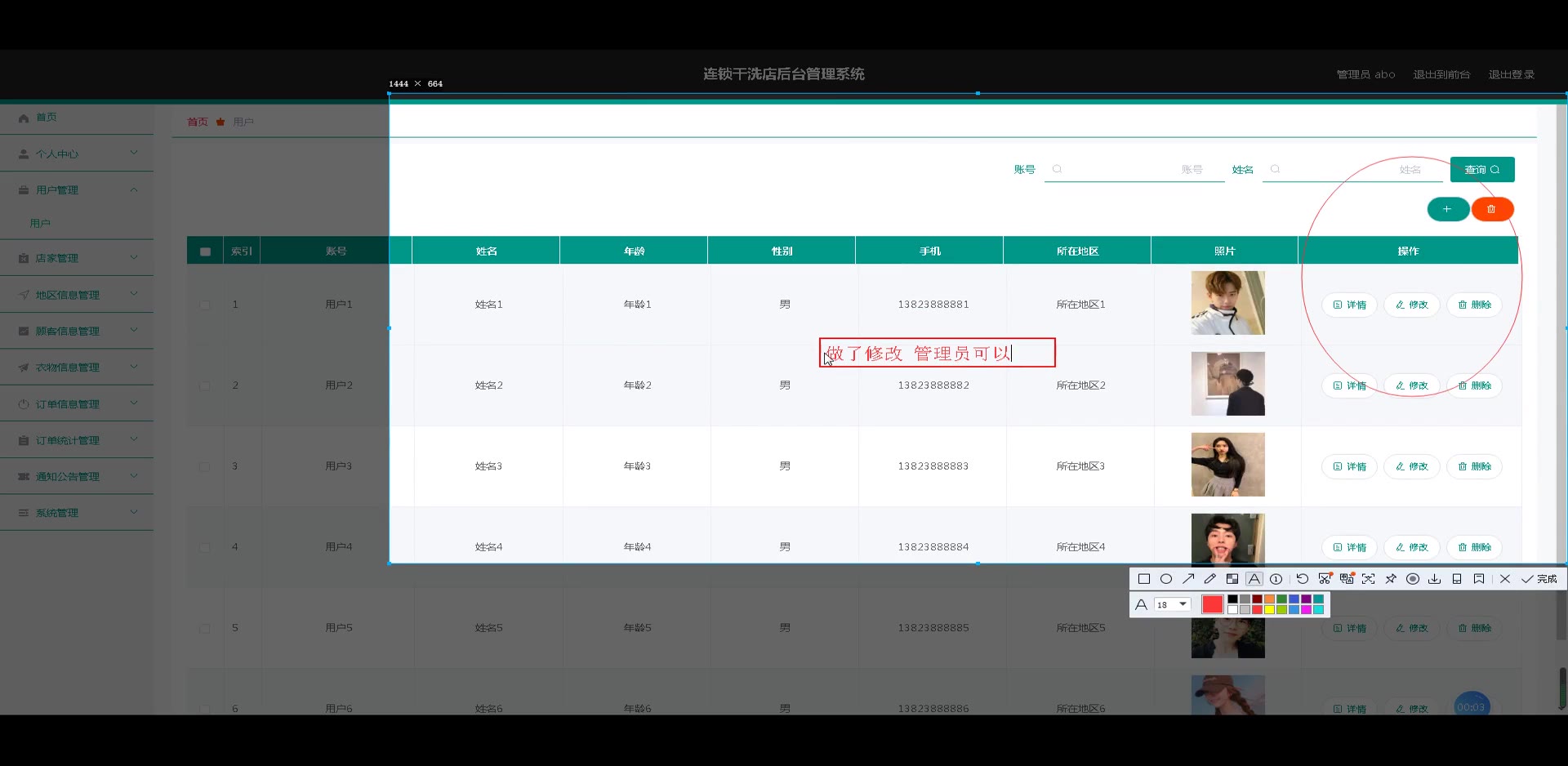Click the recording timer badge 00:03

click(1472, 706)
